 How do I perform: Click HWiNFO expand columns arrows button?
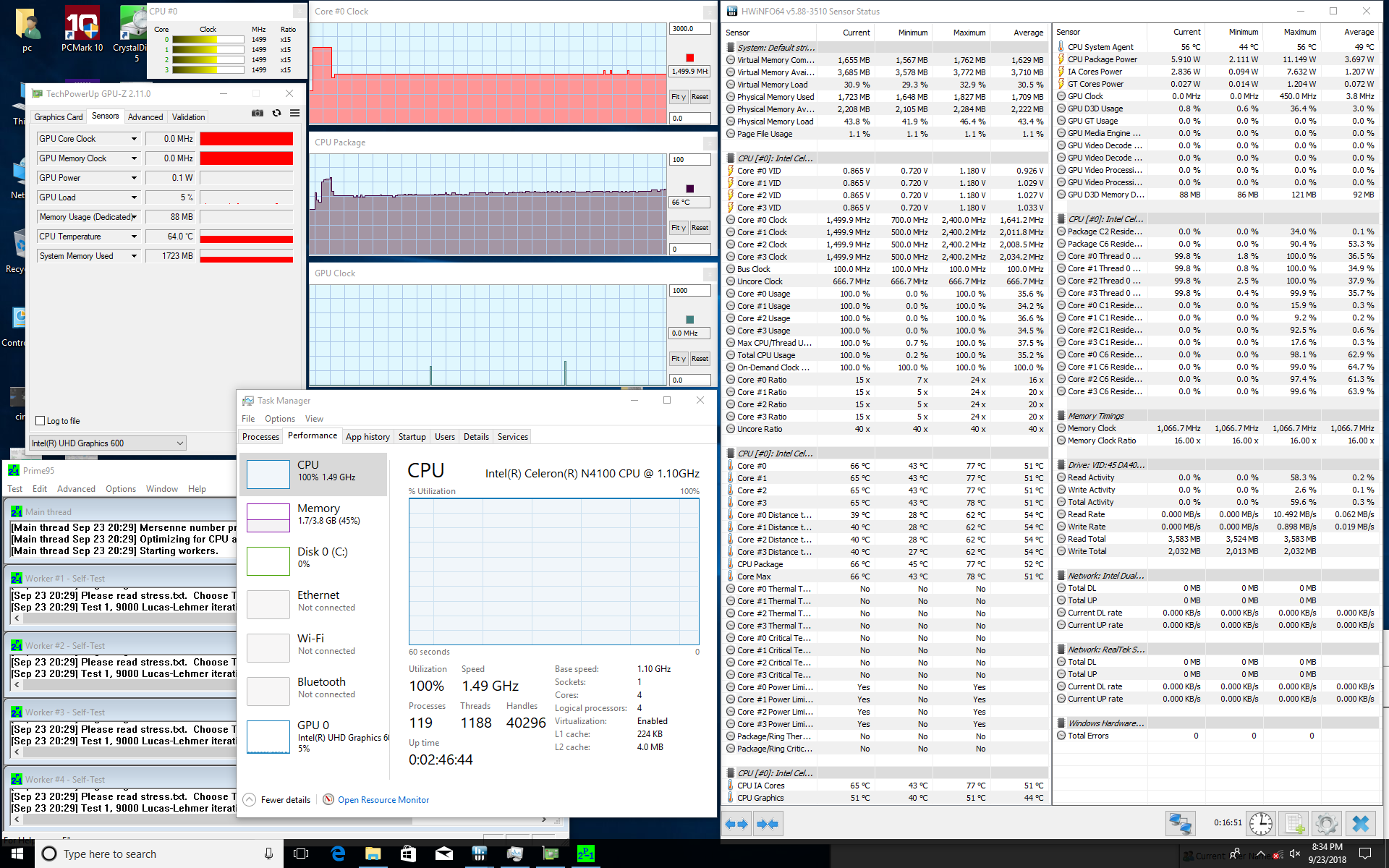736,824
